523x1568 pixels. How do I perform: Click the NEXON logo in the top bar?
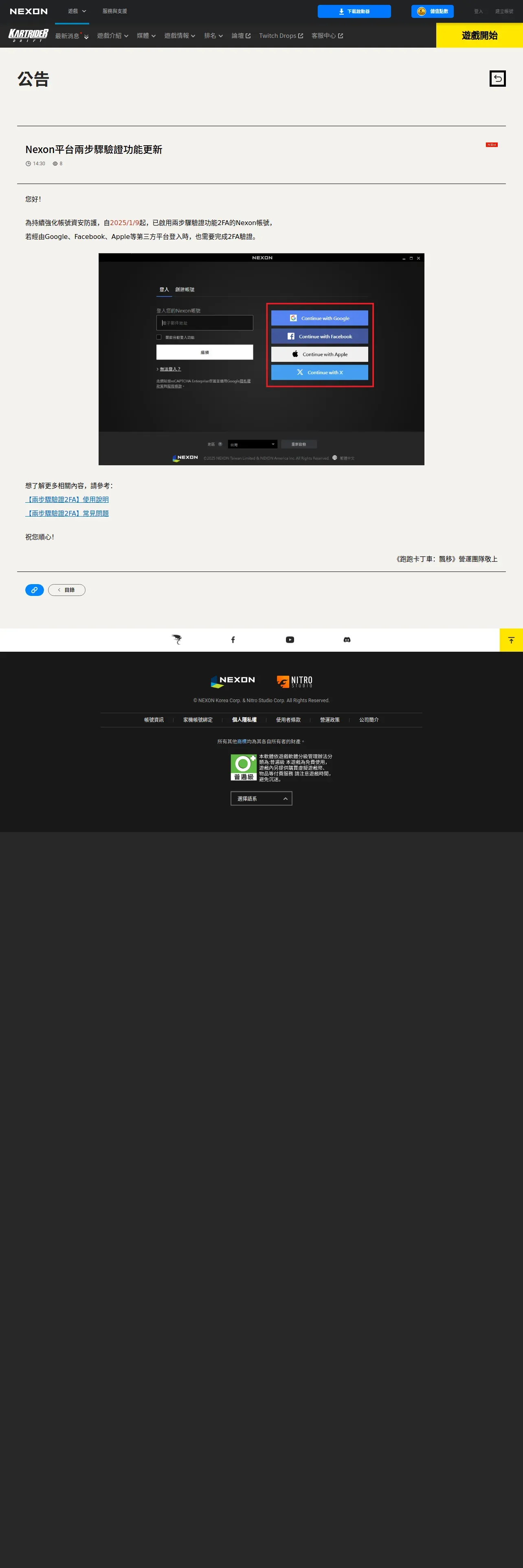point(29,11)
